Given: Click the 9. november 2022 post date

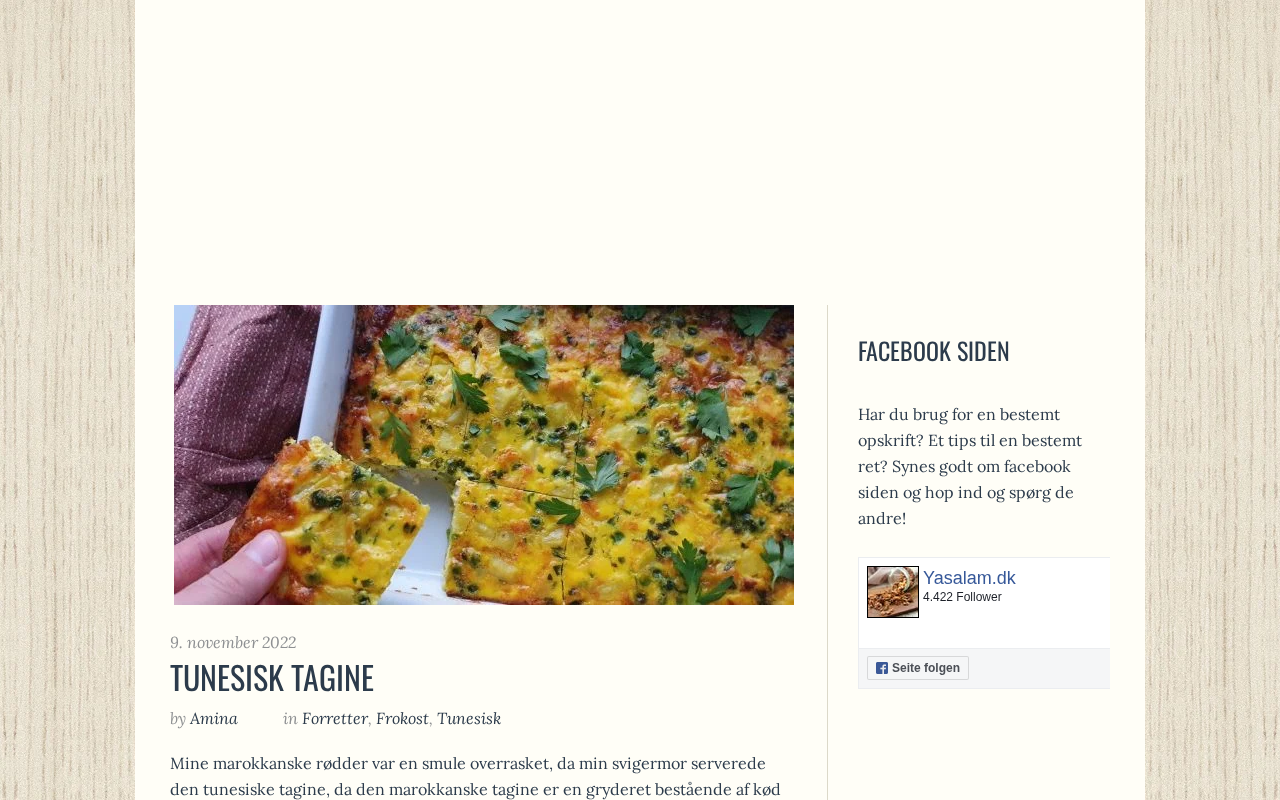Looking at the screenshot, I should [x=233, y=642].
